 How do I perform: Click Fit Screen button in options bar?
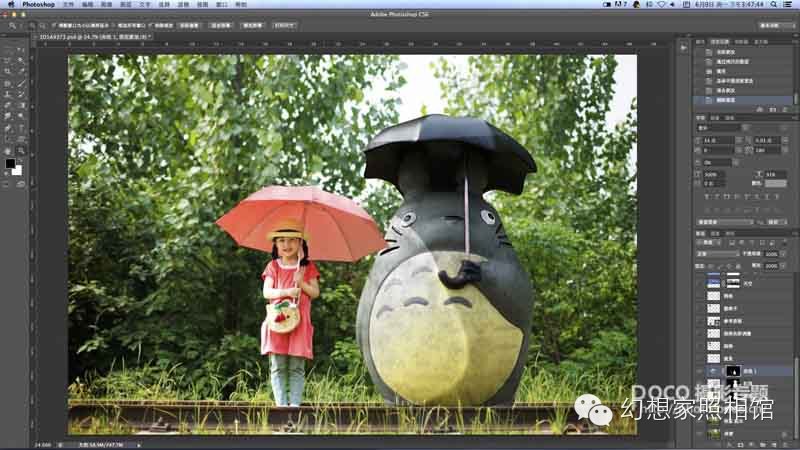pos(221,26)
